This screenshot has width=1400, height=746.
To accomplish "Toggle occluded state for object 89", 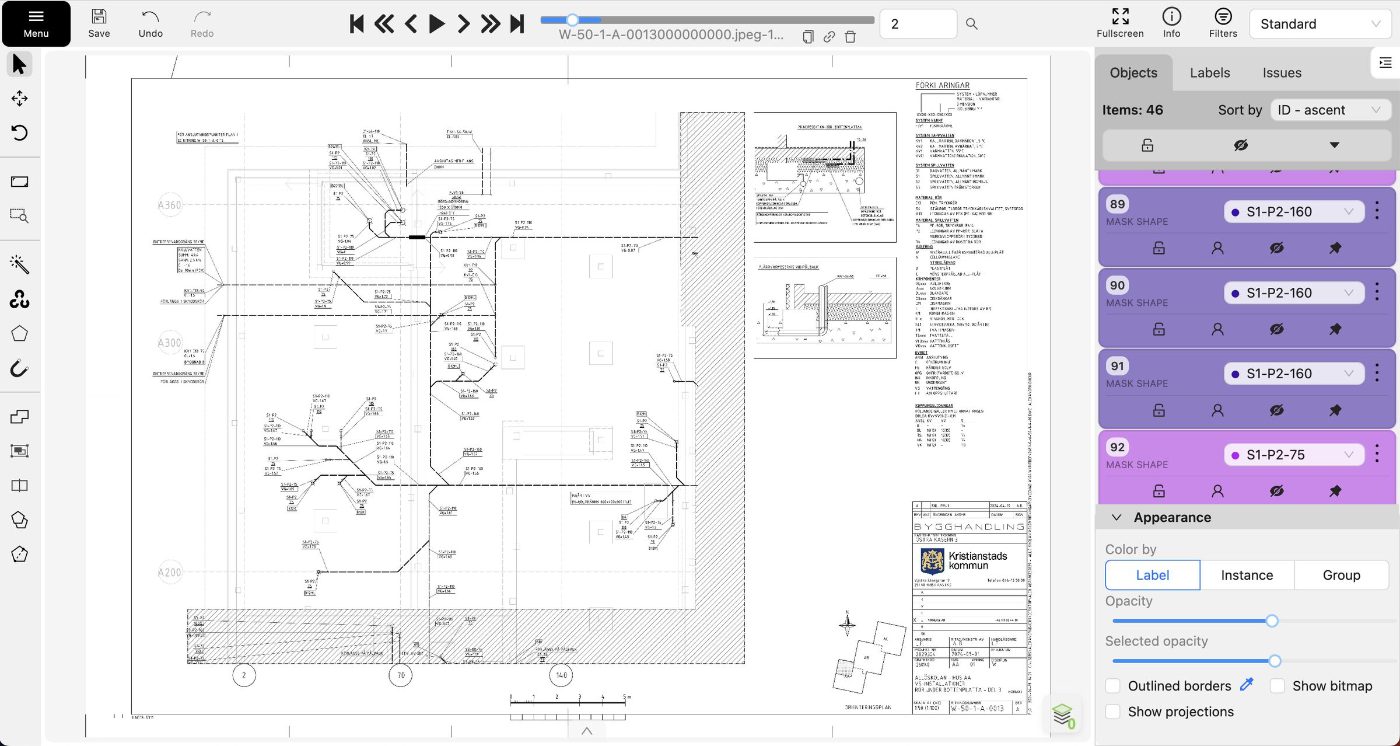I will coord(1217,248).
